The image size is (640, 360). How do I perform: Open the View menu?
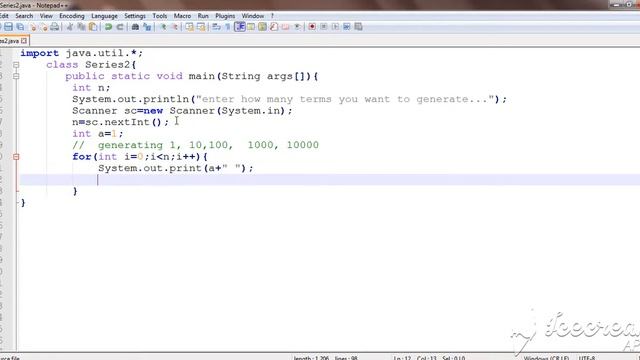[46, 16]
